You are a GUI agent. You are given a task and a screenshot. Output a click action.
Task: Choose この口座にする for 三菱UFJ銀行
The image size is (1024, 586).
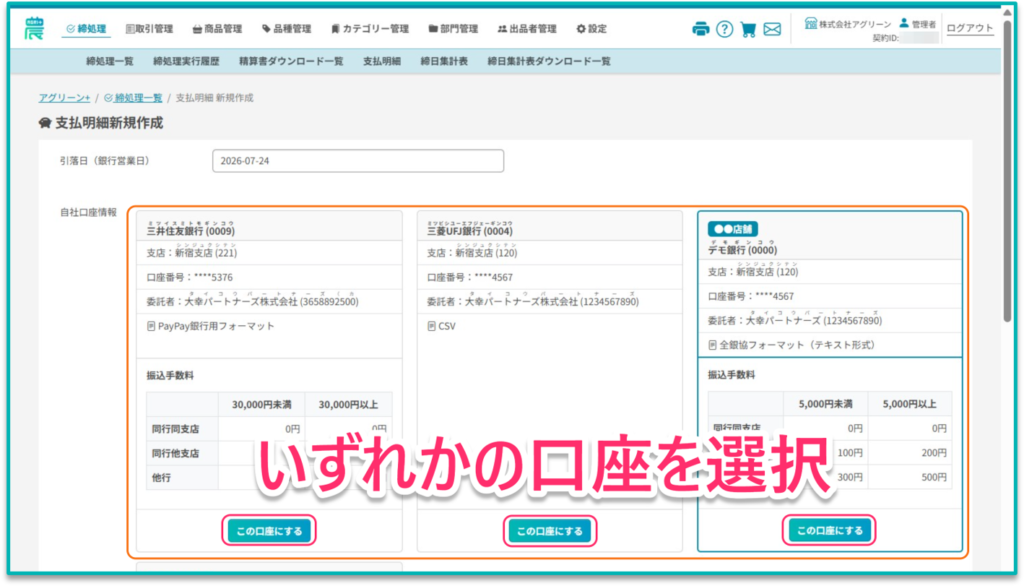tap(549, 530)
